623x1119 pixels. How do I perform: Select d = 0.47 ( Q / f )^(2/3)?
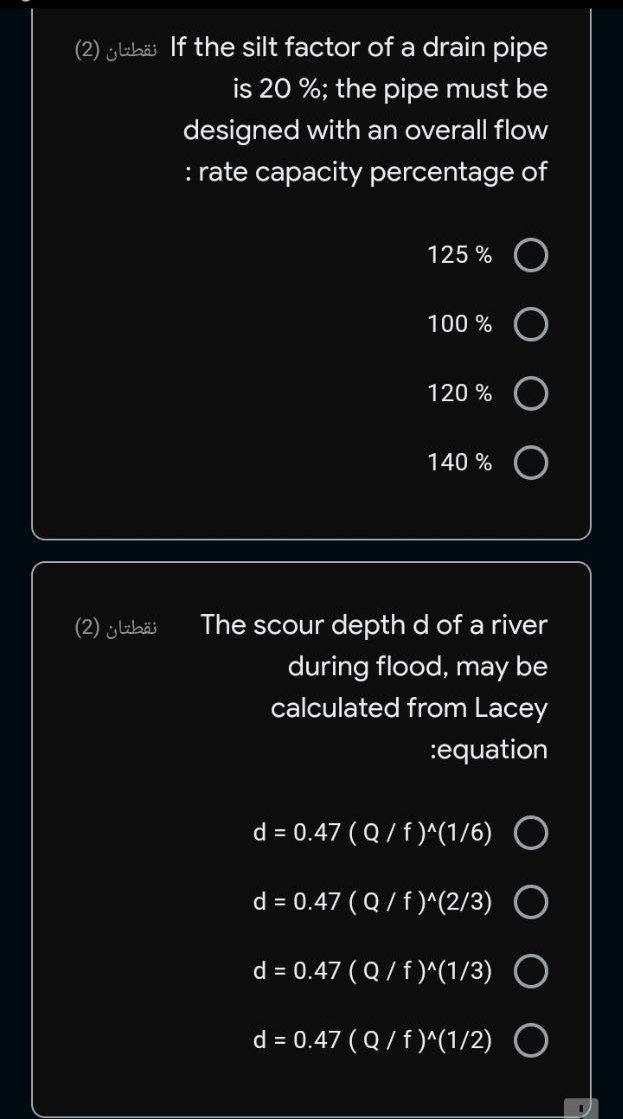pyautogui.click(x=532, y=901)
